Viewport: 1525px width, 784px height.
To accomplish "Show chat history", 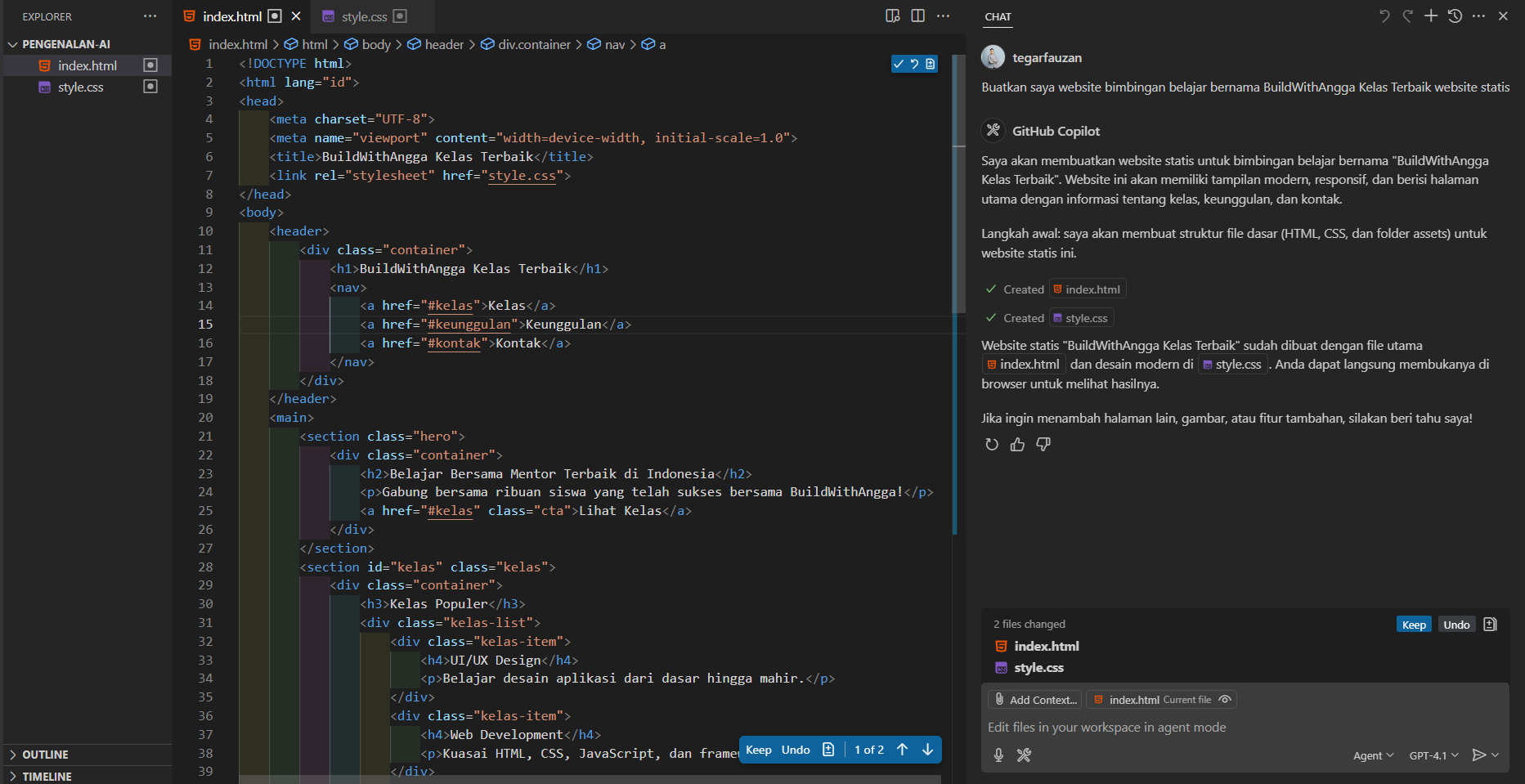I will (x=1455, y=16).
